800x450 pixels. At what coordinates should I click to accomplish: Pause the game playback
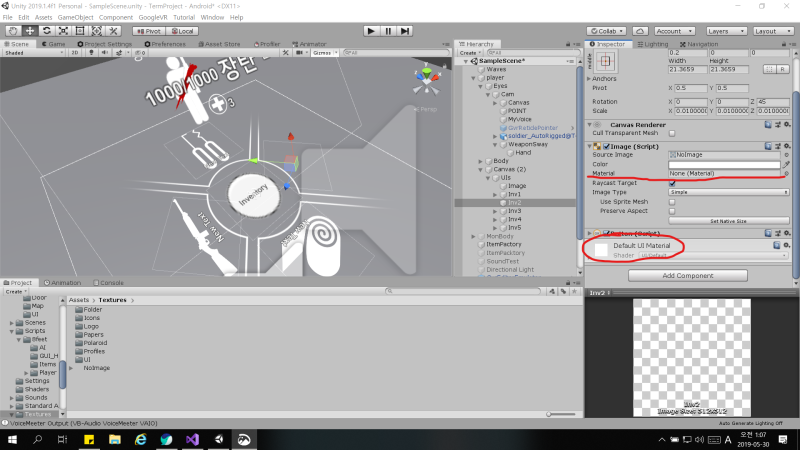[x=388, y=31]
